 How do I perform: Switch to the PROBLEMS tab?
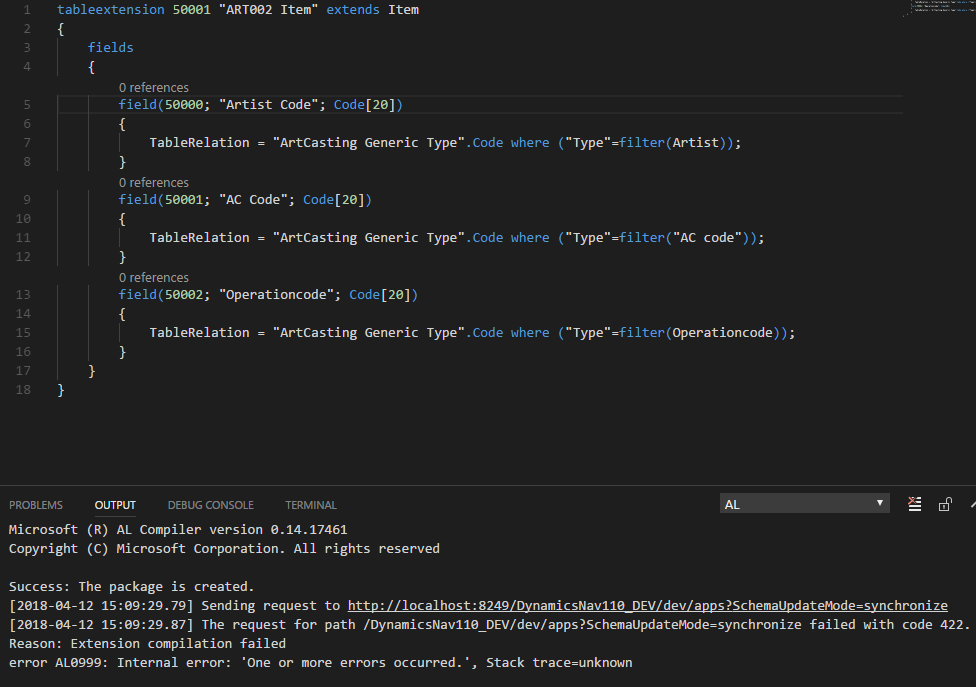36,505
